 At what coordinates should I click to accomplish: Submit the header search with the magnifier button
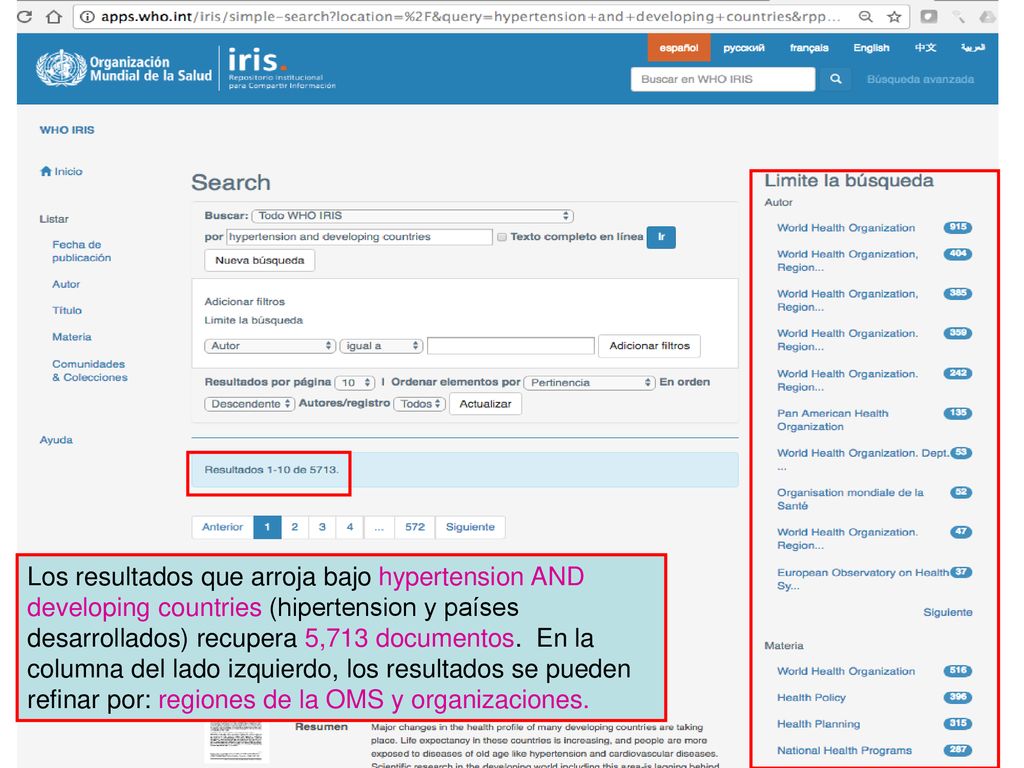(835, 79)
